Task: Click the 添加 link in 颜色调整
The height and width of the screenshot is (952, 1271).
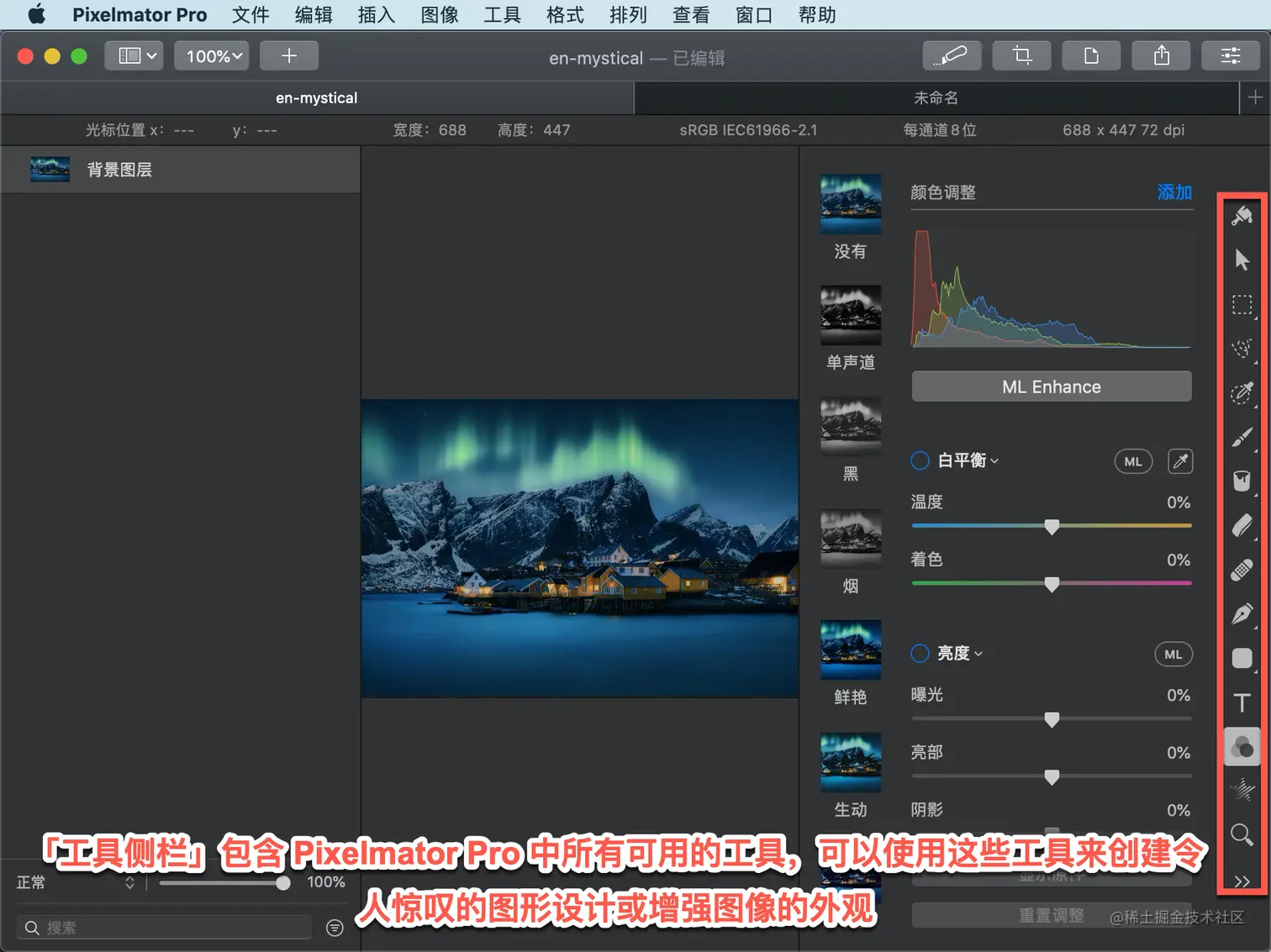Action: click(1174, 192)
